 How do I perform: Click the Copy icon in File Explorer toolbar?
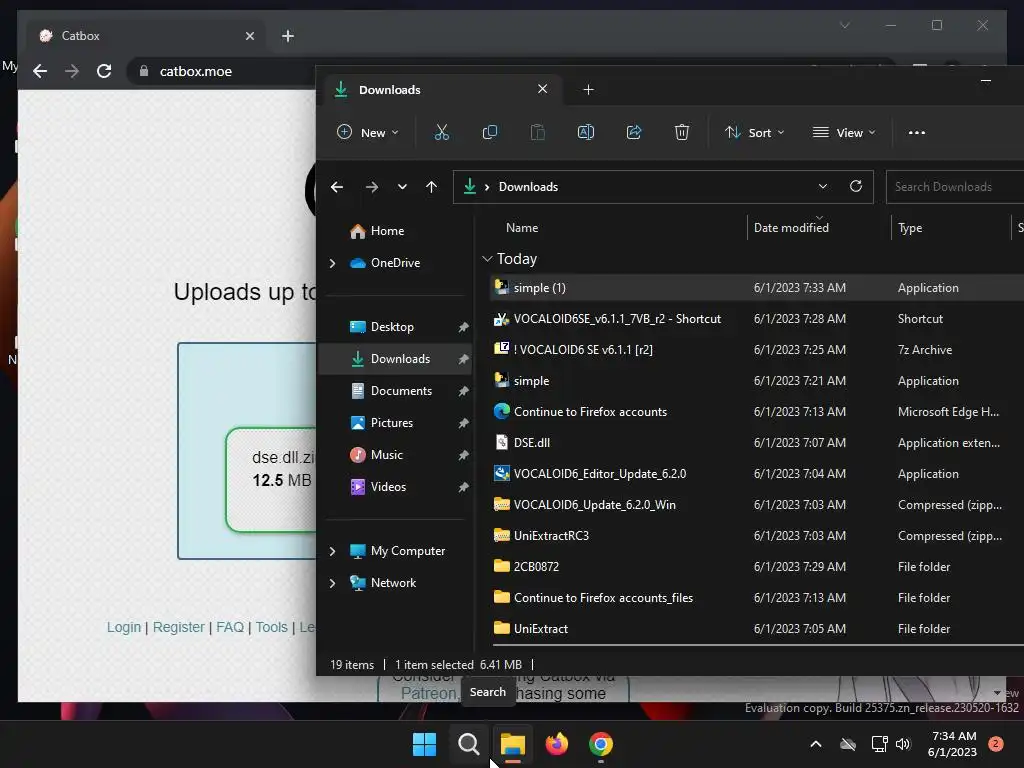coord(490,133)
